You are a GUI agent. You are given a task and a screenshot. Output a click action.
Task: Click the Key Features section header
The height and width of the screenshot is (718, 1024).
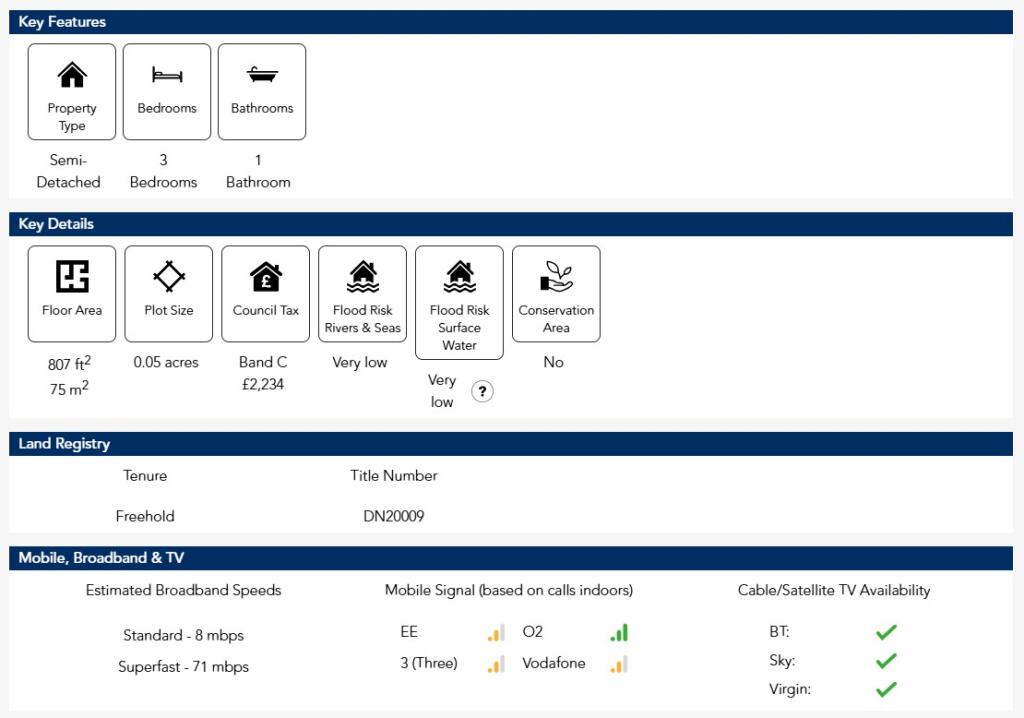click(x=62, y=22)
